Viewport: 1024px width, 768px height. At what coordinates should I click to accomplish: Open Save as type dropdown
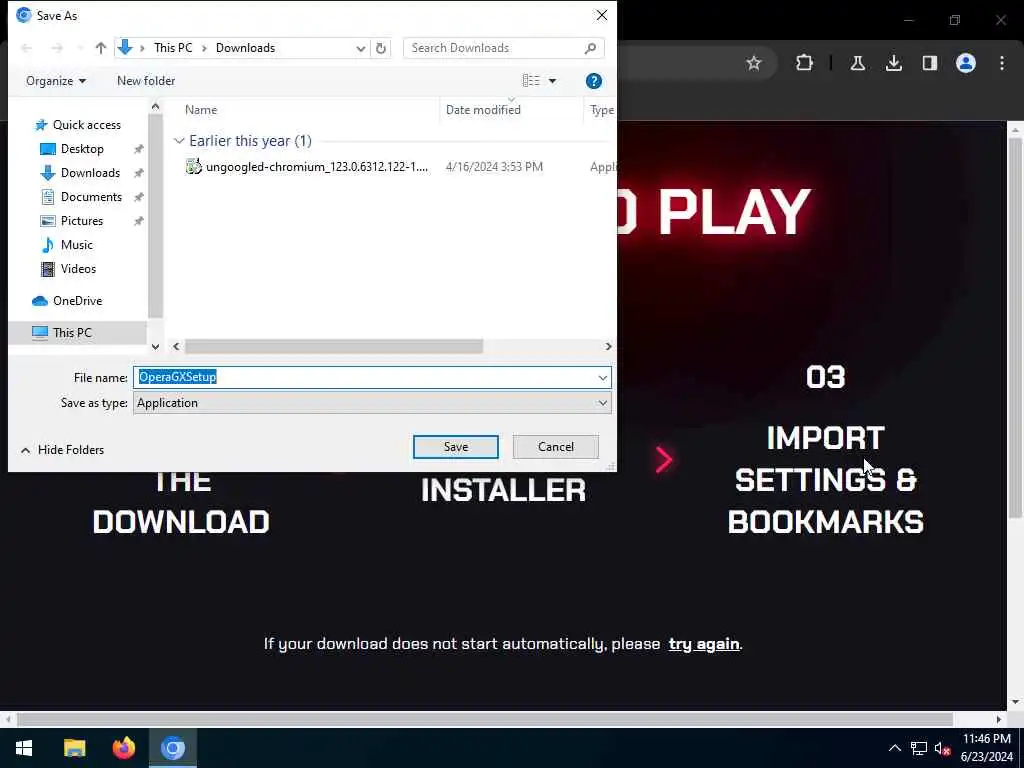602,403
